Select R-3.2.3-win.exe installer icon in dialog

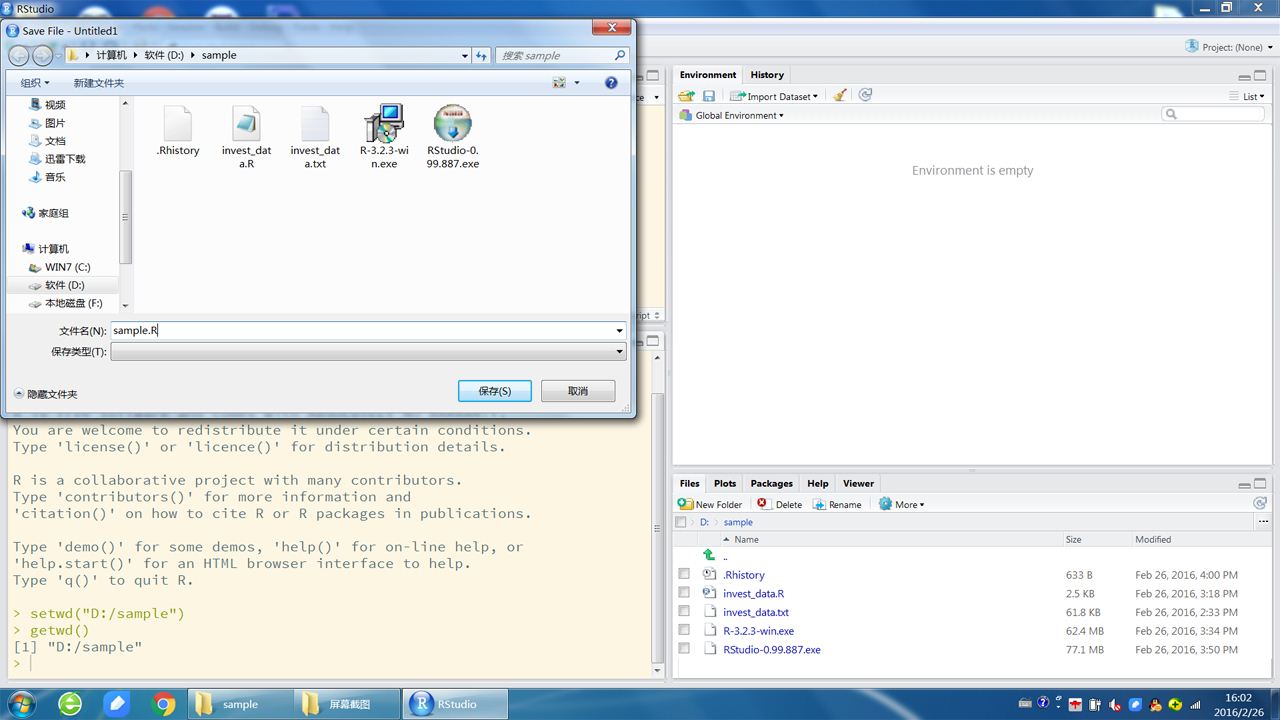tap(384, 124)
